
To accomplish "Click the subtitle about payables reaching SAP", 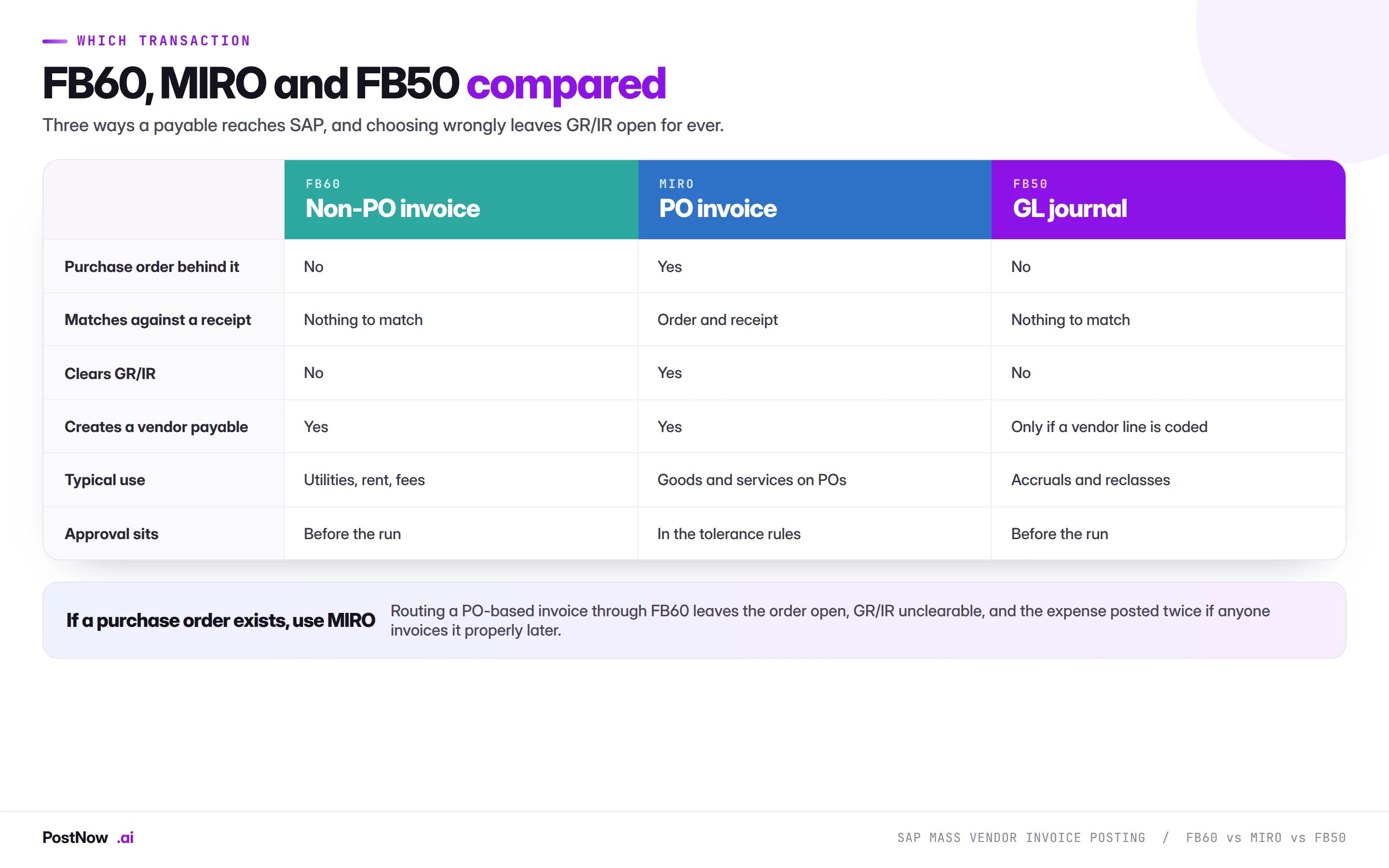I will (383, 125).
